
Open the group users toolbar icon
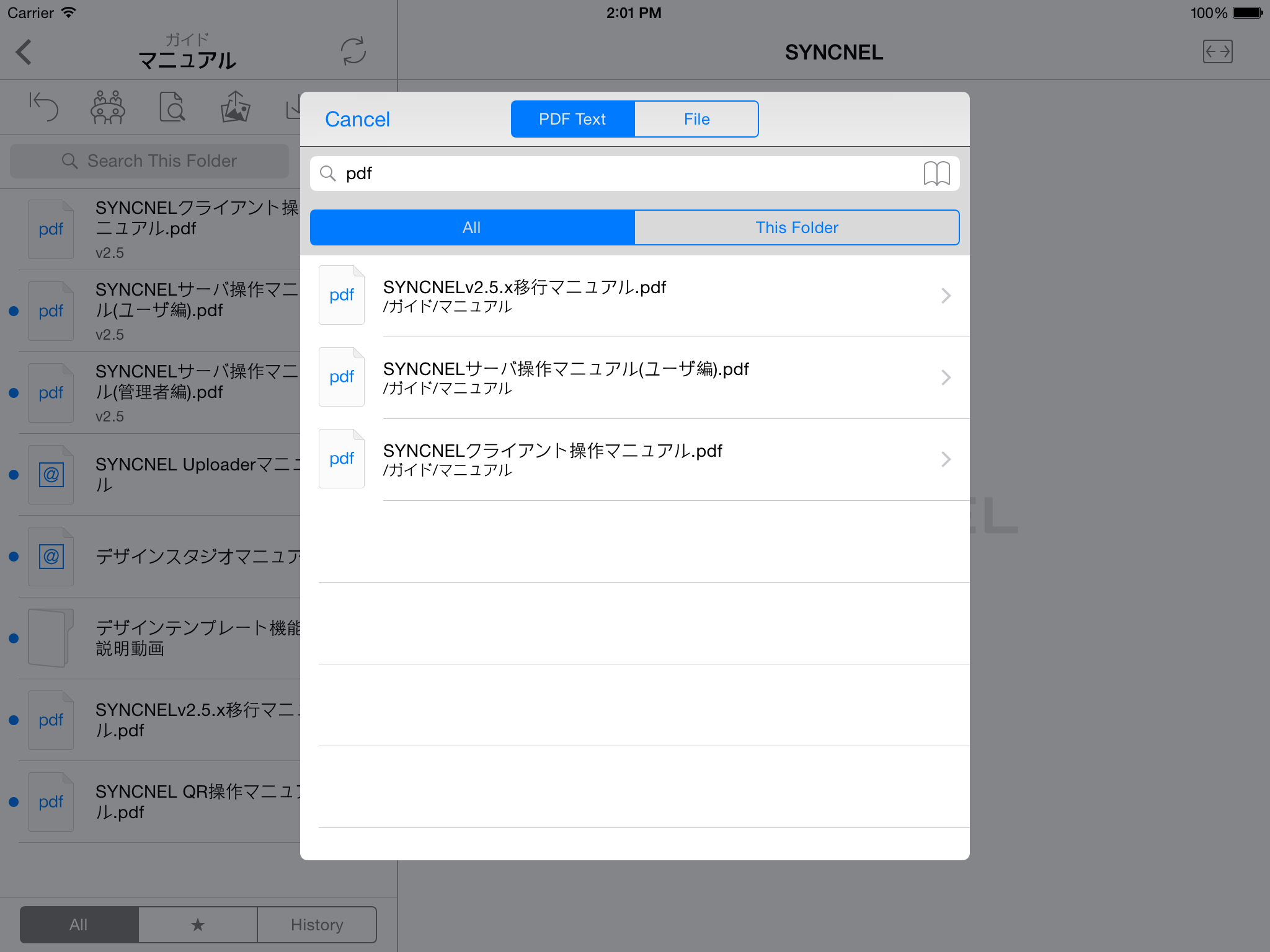click(108, 107)
